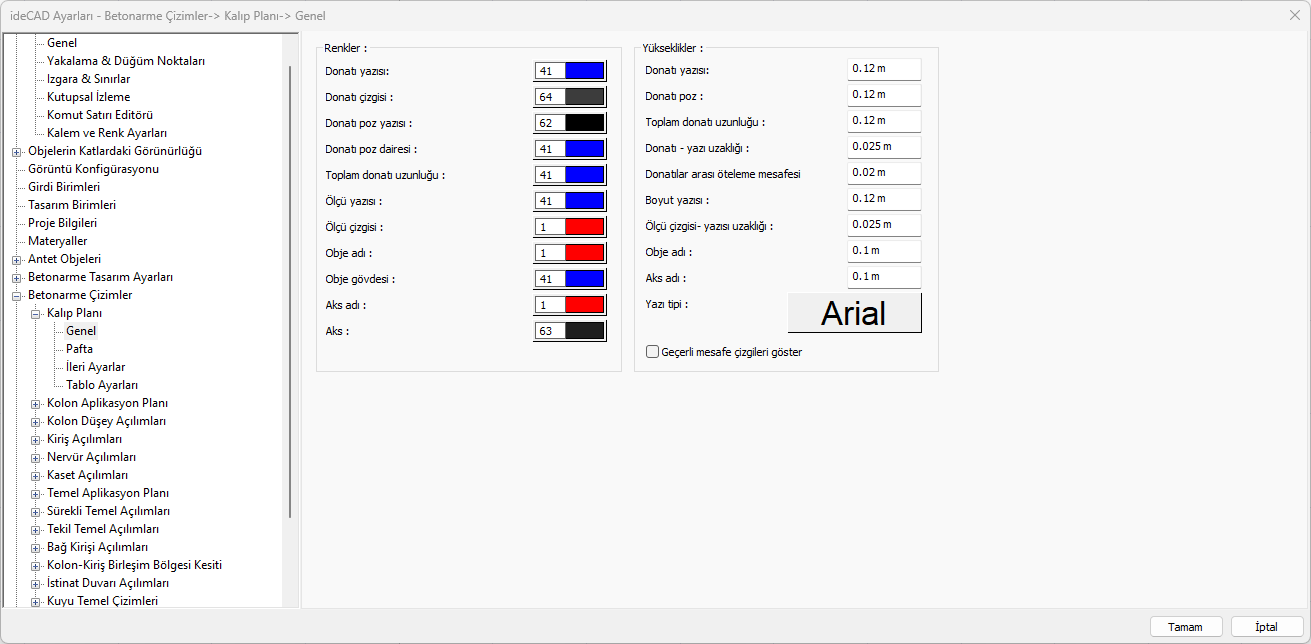Expand Betonarme Tasarım Ayarları node
This screenshot has width=1311, height=644.
(17, 278)
